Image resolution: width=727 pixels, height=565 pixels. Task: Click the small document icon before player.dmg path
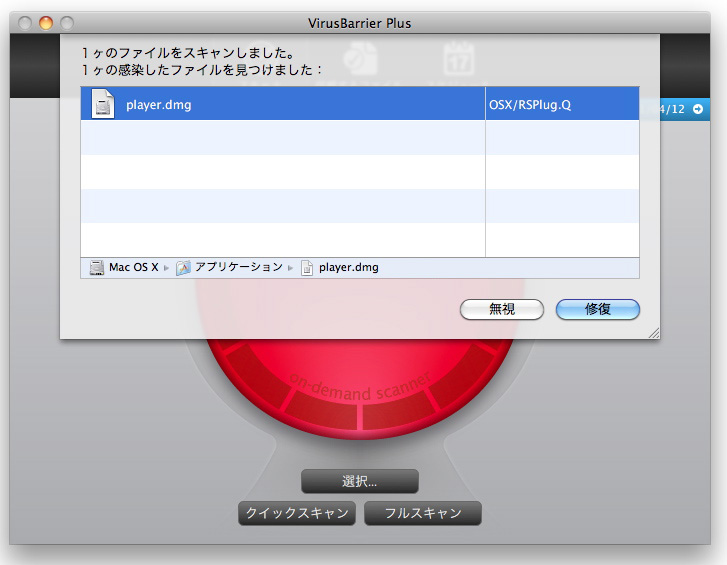(307, 267)
